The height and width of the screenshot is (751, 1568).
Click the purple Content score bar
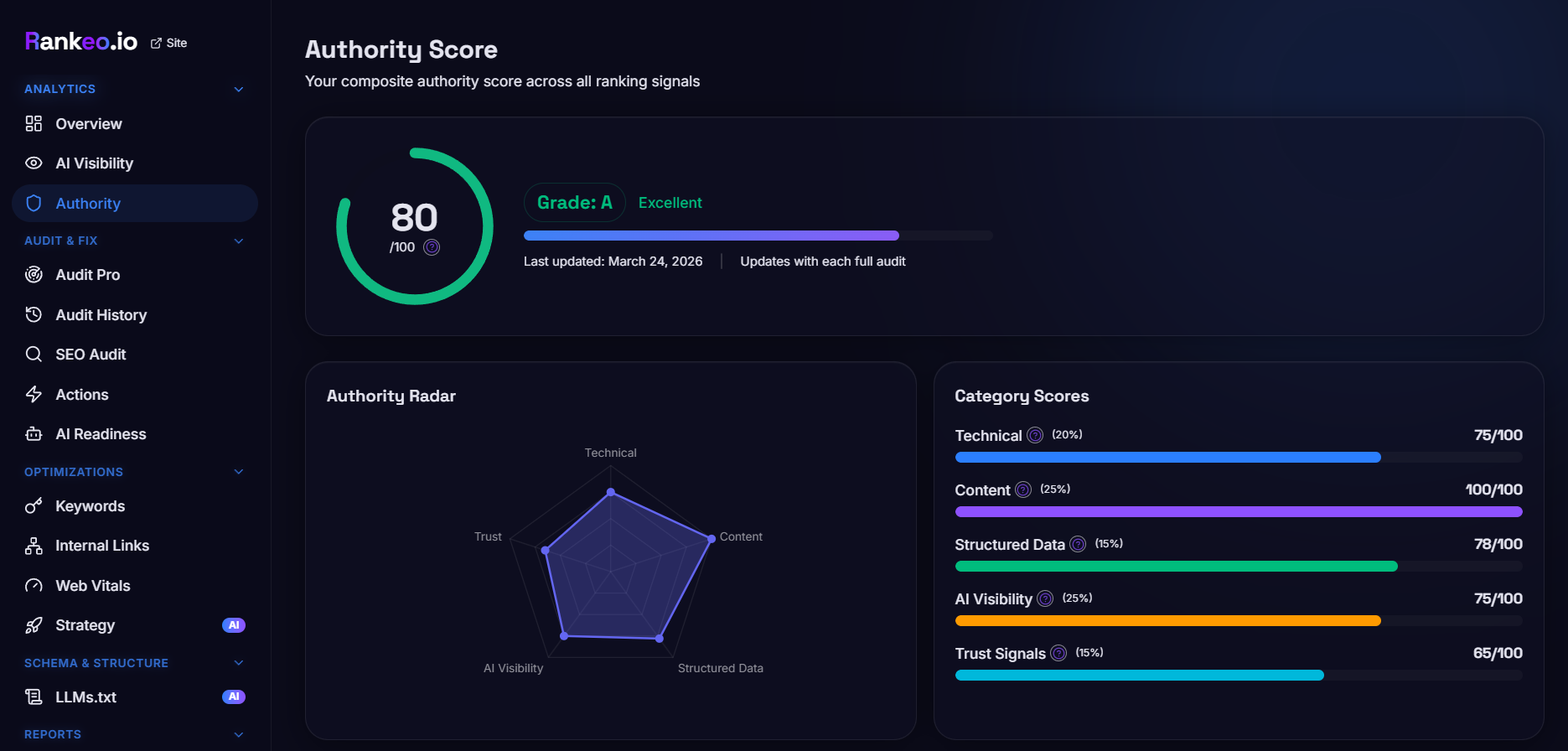pos(1239,511)
